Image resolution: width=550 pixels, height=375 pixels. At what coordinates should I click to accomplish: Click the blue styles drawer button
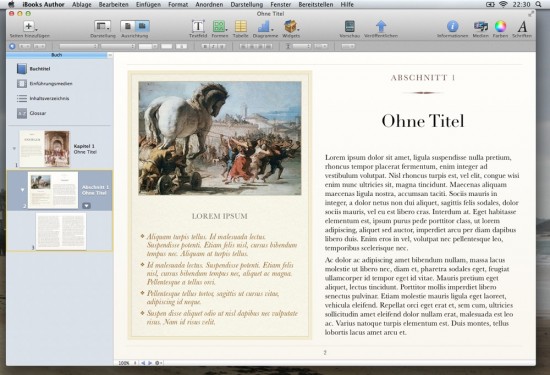tap(12, 46)
